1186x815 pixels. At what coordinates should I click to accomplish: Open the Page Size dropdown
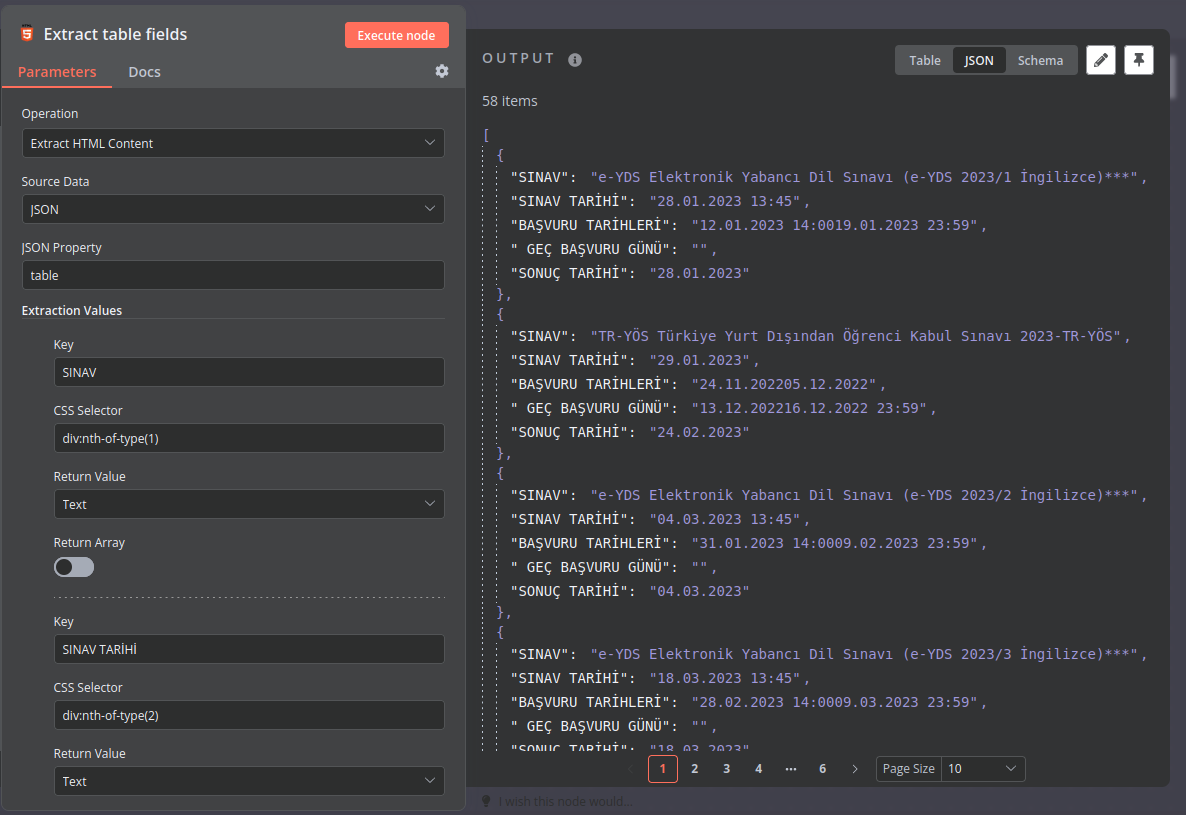tap(982, 769)
